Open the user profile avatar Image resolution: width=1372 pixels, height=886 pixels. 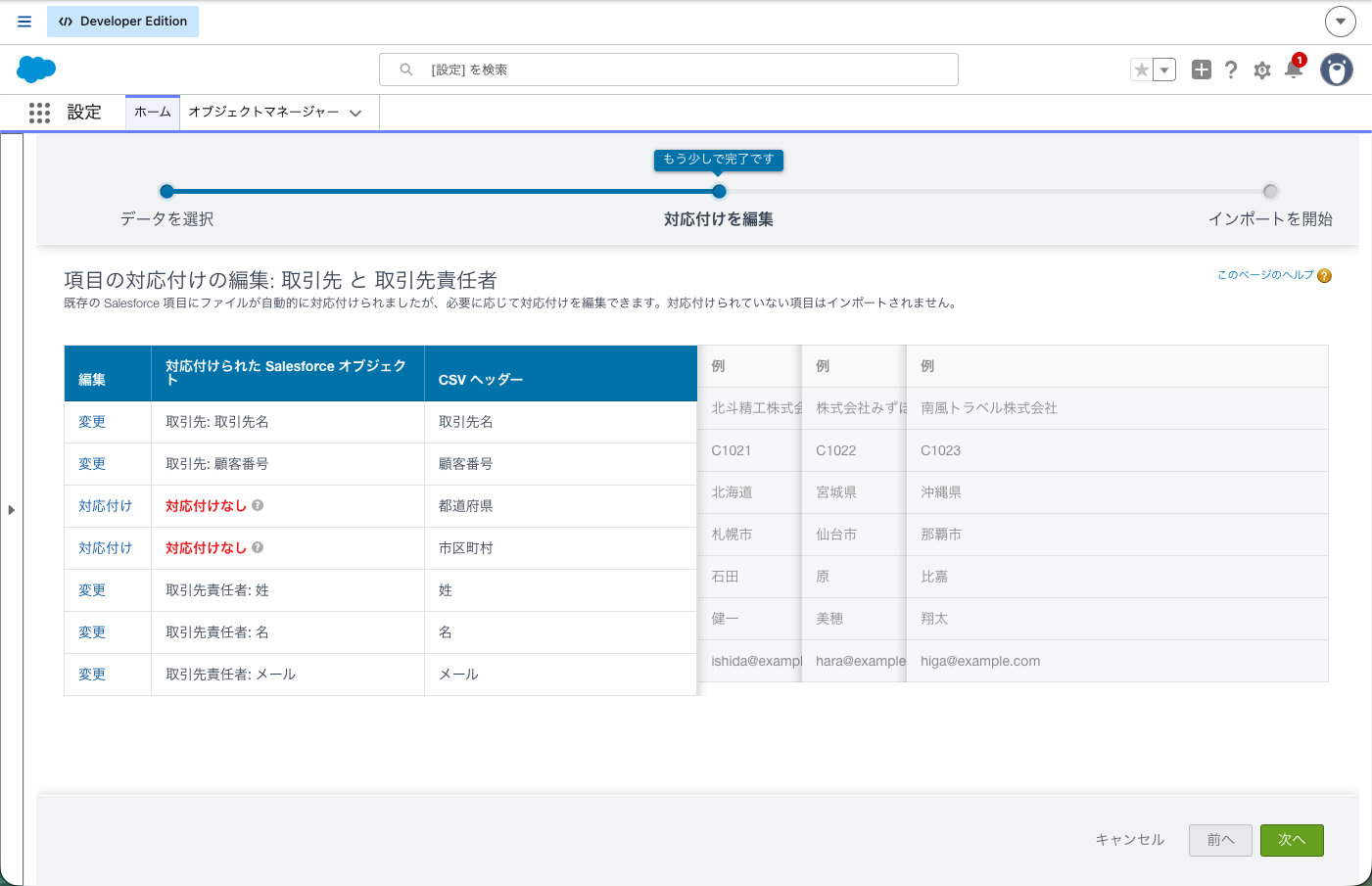(x=1337, y=70)
